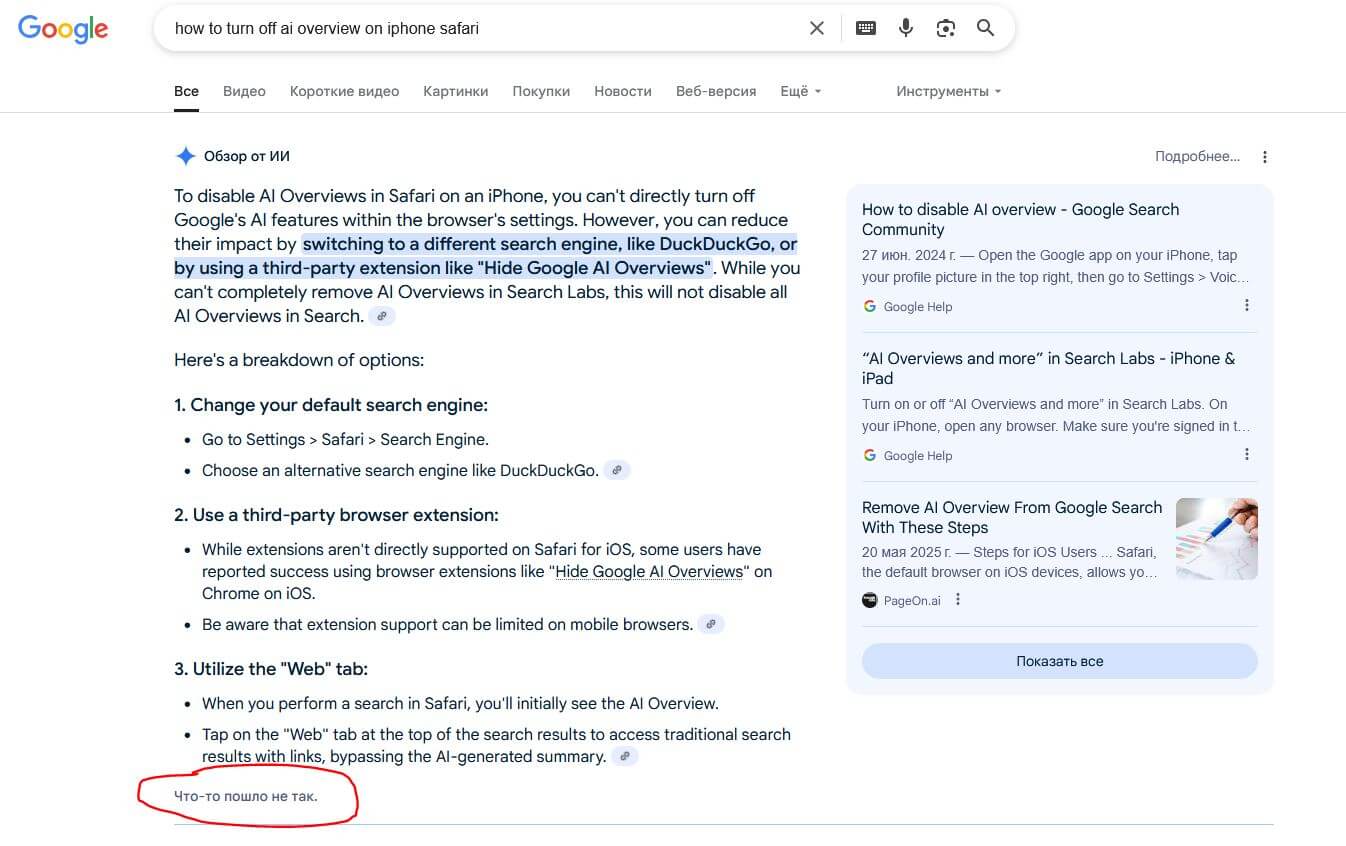Screen dimensions: 1346x846
Task: Open the Картинки tab
Action: pos(456,91)
